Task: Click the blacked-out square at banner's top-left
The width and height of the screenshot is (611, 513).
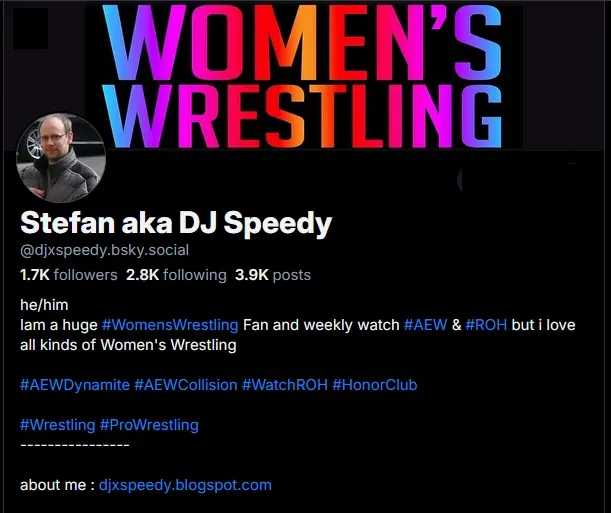Action: pos(30,28)
